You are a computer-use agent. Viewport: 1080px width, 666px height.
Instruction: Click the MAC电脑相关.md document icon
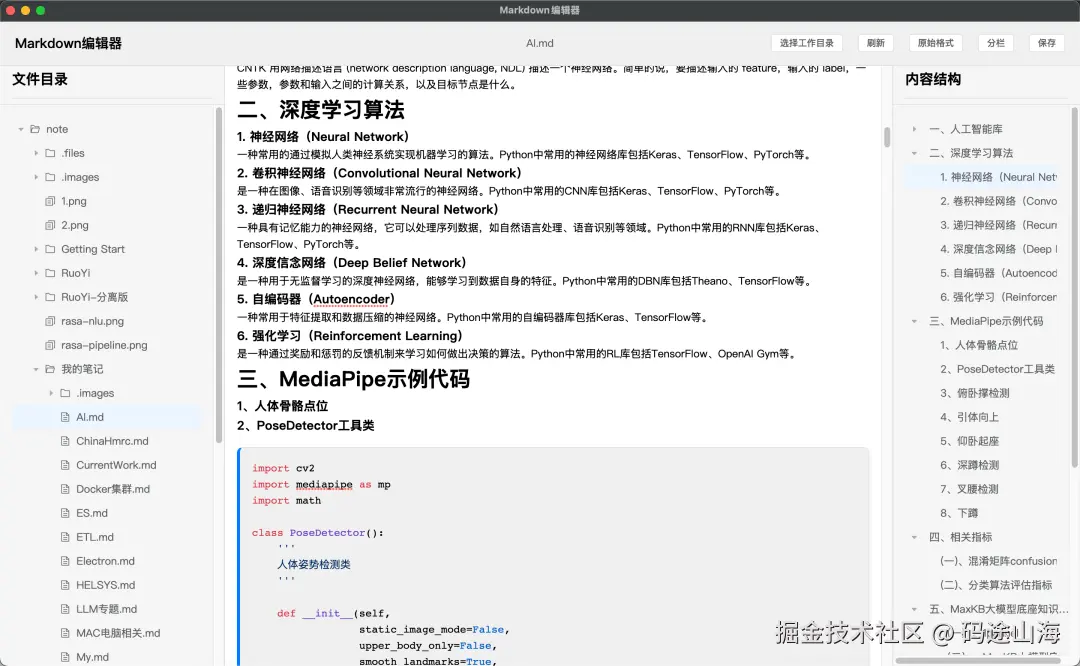[65, 633]
